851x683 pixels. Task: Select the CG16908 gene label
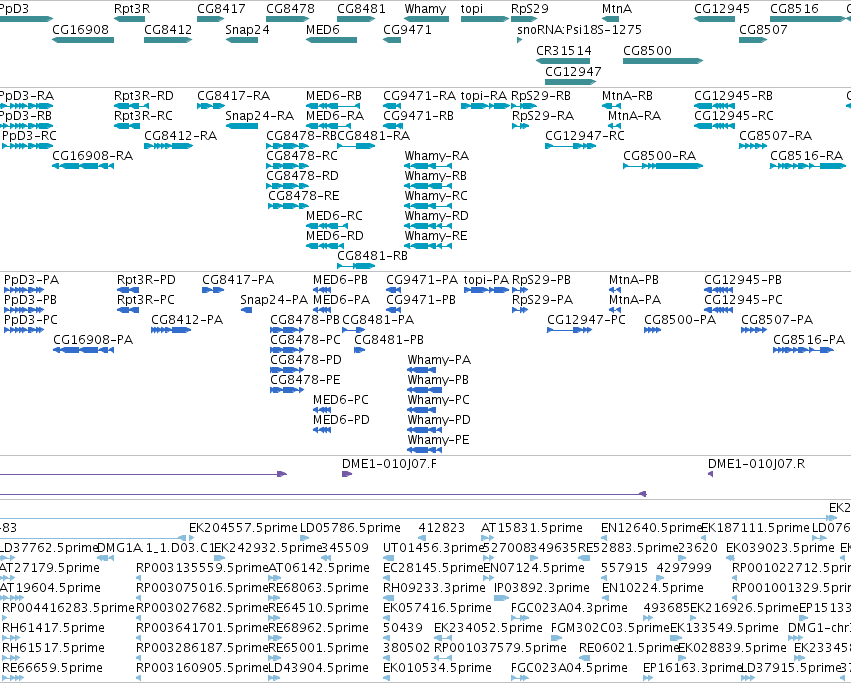click(80, 29)
